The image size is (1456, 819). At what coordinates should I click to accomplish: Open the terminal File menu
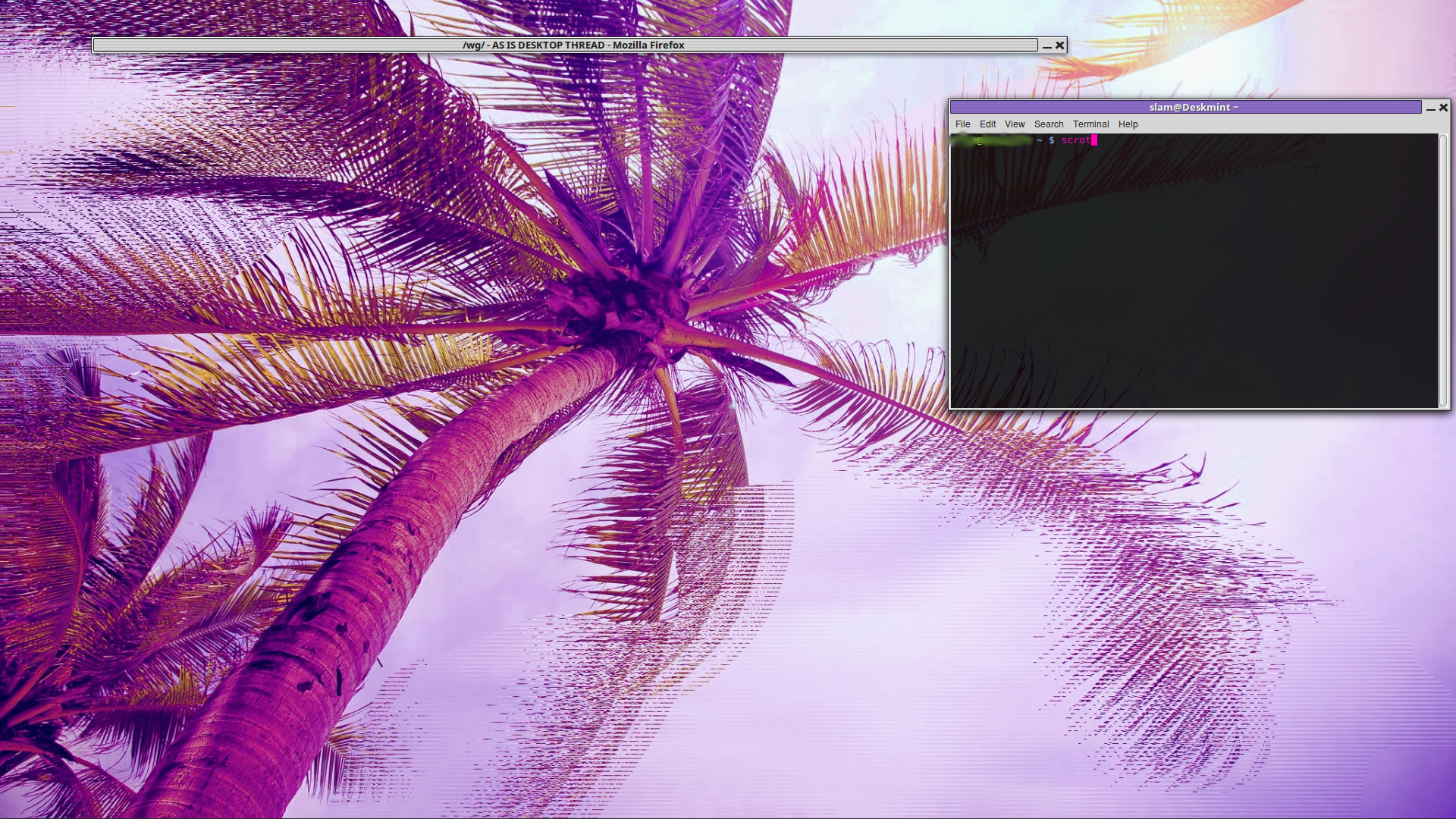click(x=962, y=124)
